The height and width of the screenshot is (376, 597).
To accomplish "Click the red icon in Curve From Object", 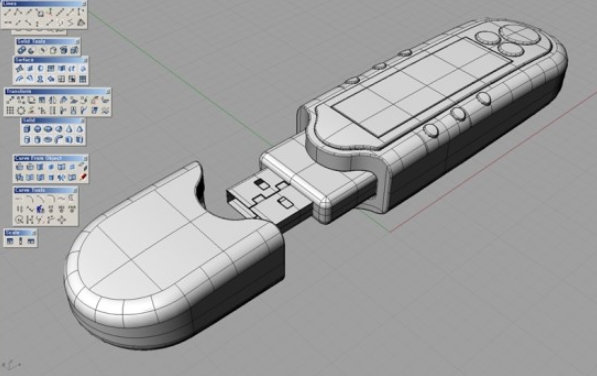I will tap(83, 177).
